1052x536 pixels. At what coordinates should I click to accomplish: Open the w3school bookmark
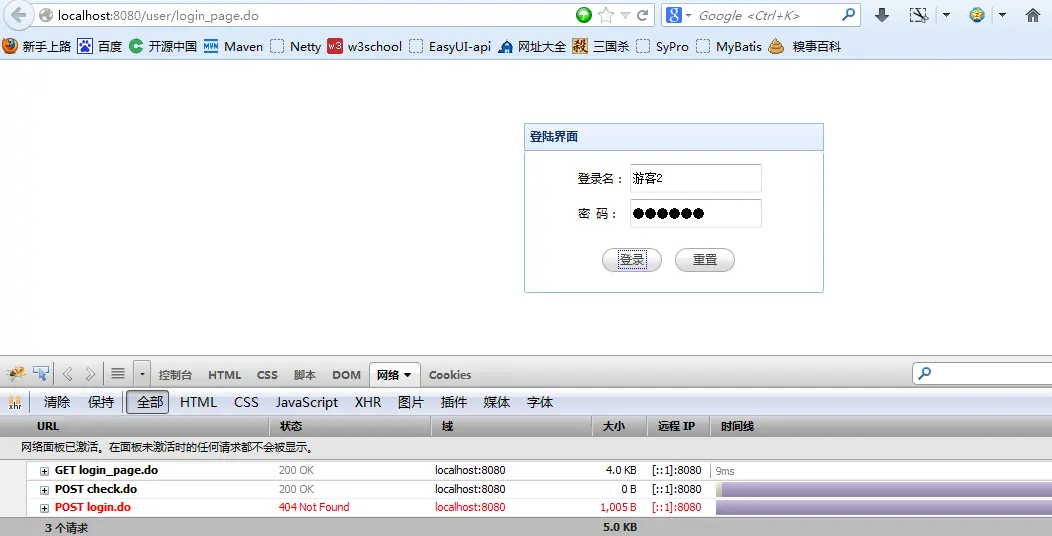pyautogui.click(x=364, y=46)
